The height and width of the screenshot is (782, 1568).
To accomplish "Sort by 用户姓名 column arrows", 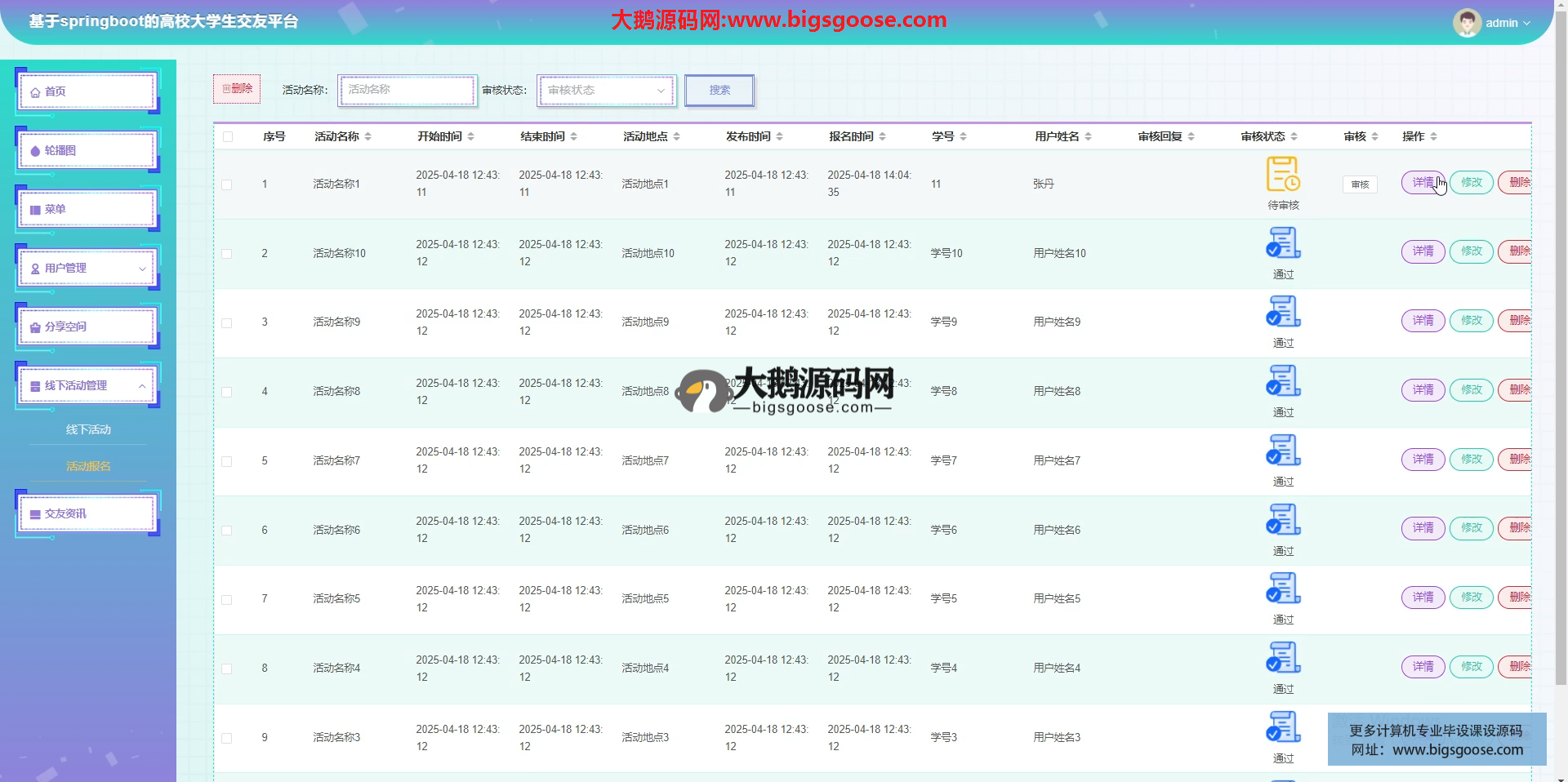I will click(1089, 136).
